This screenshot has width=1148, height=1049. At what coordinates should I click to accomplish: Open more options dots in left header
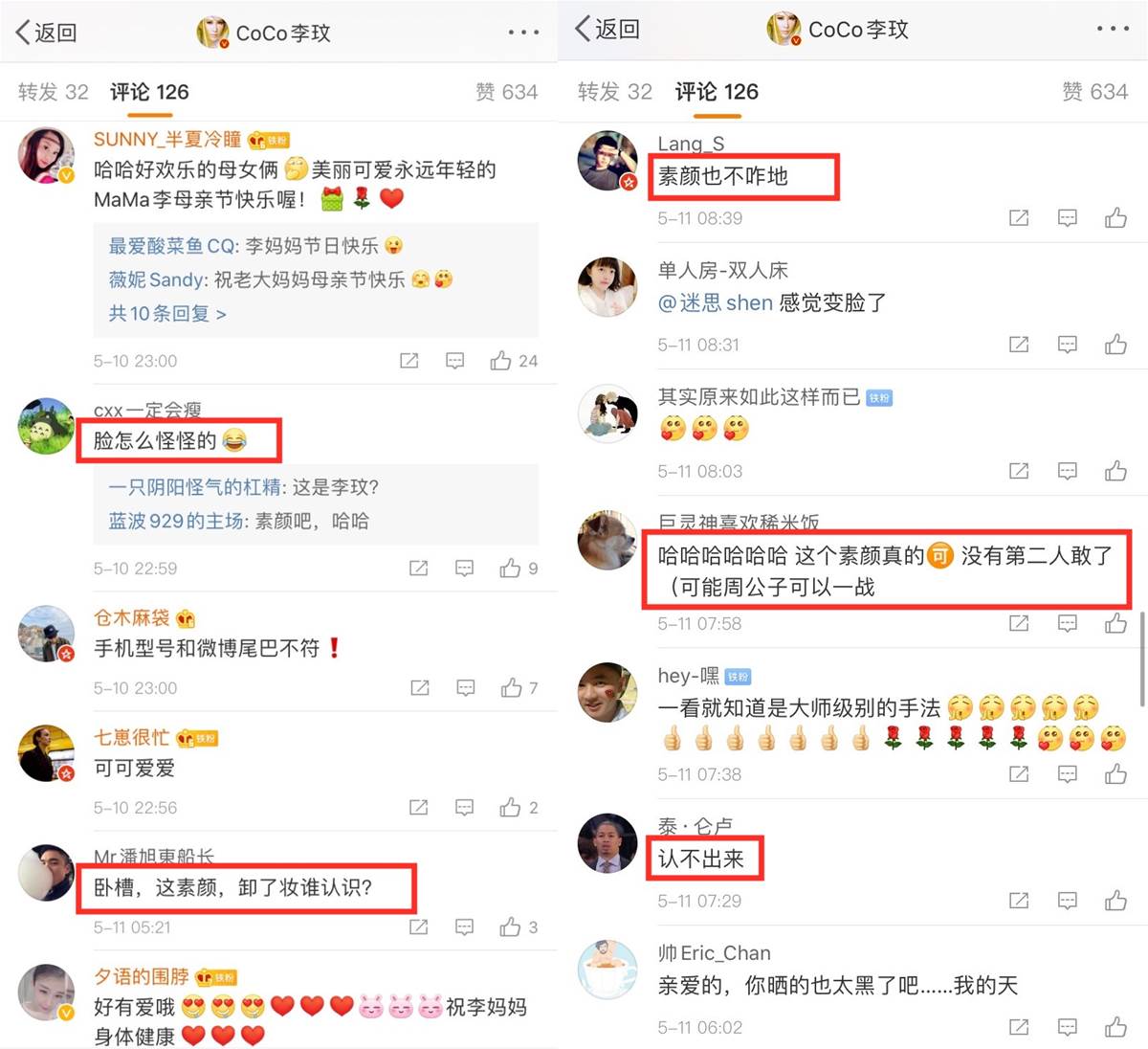(523, 33)
